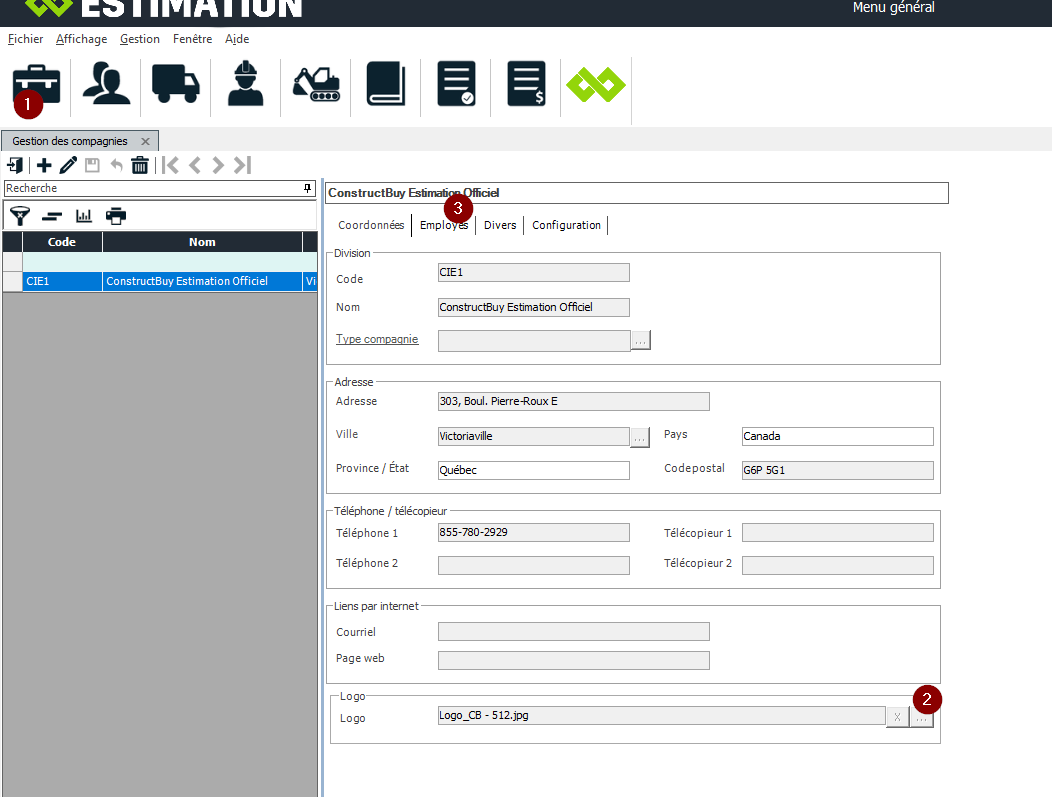Print the list with printer icon
The height and width of the screenshot is (797, 1052).
(x=116, y=216)
